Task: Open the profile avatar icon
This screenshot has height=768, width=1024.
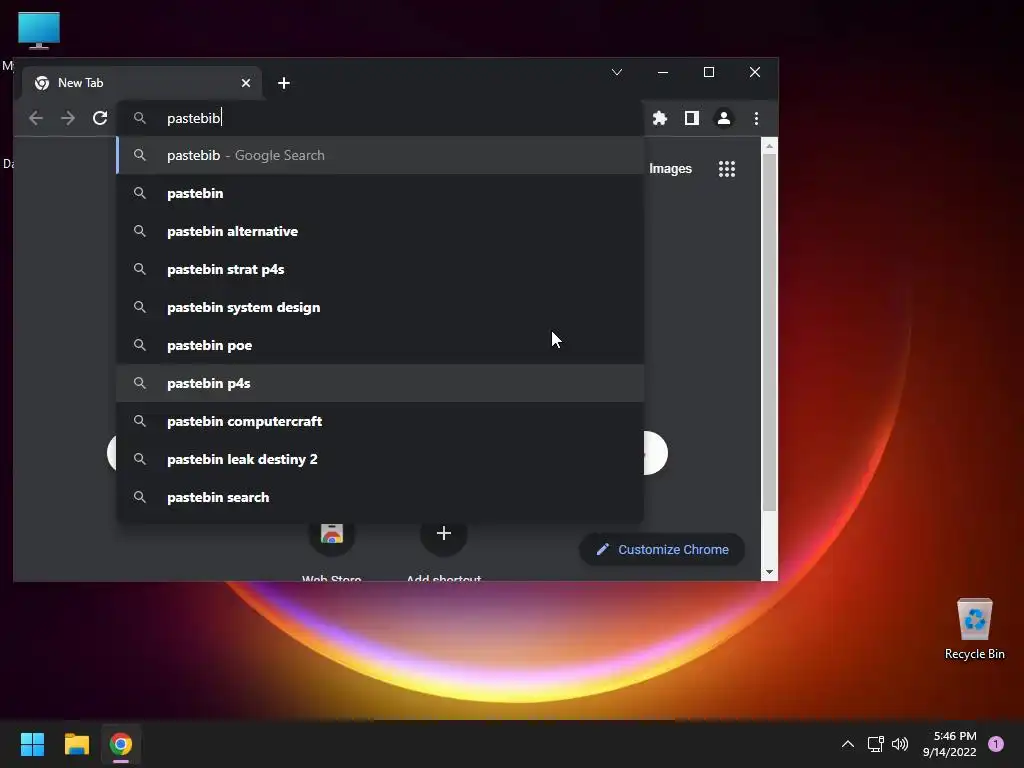Action: [x=724, y=118]
